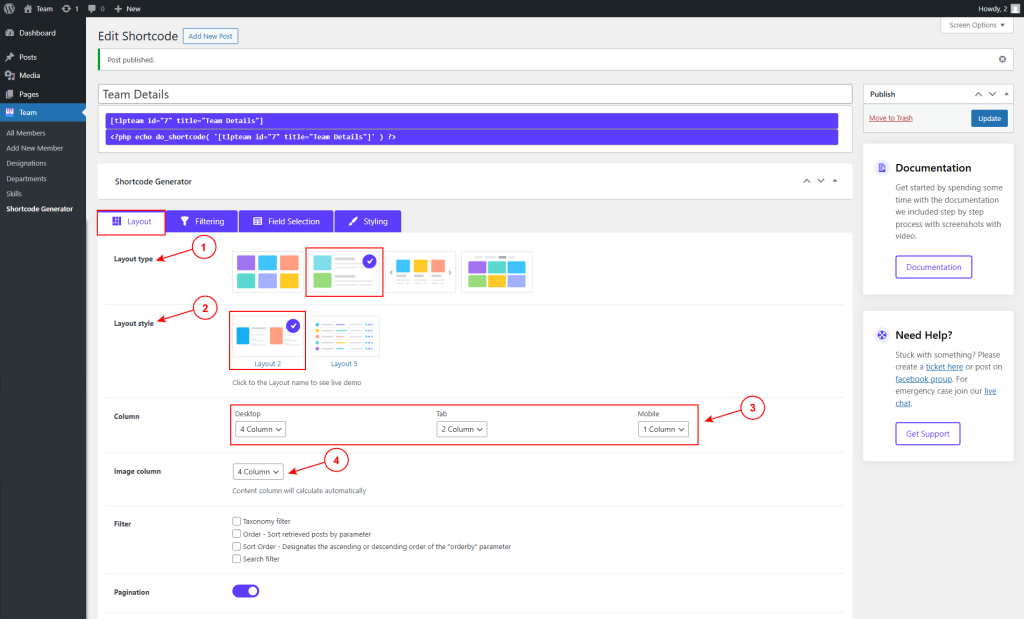
Task: Open the Desktop column dropdown
Action: tap(261, 429)
